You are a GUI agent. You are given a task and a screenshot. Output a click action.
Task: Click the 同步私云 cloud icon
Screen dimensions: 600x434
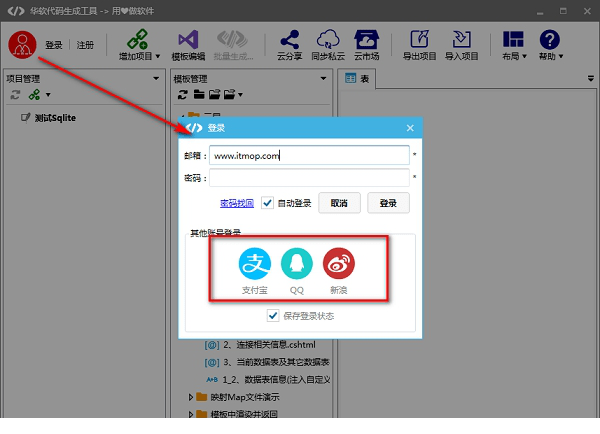coord(328,39)
